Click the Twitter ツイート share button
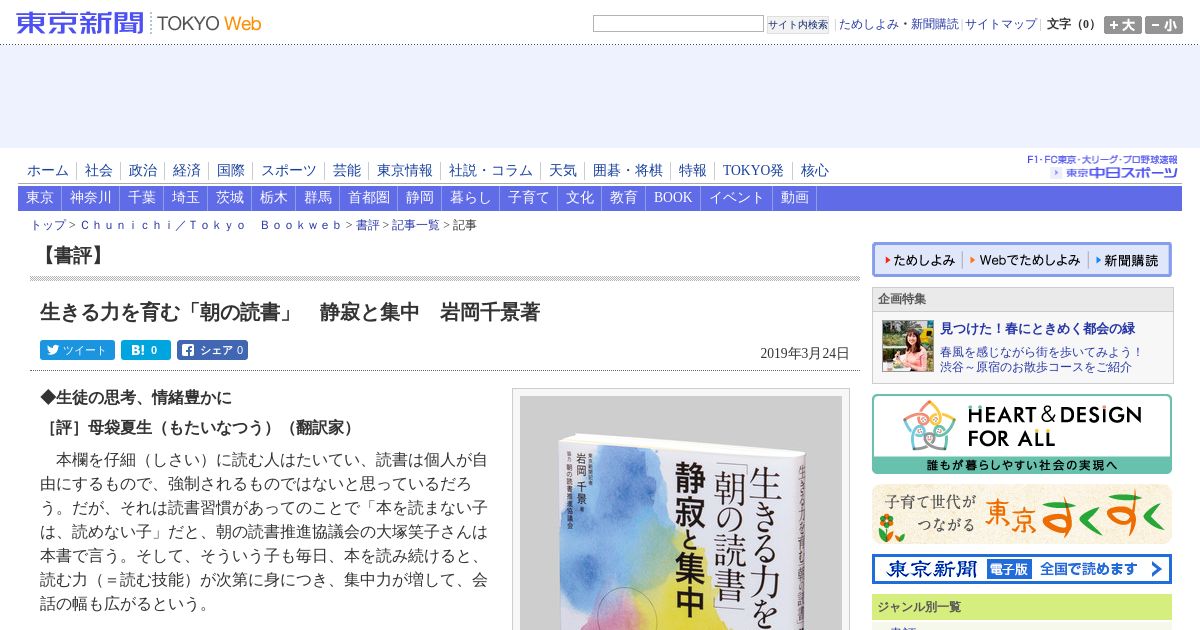This screenshot has width=1200, height=630. coord(77,350)
